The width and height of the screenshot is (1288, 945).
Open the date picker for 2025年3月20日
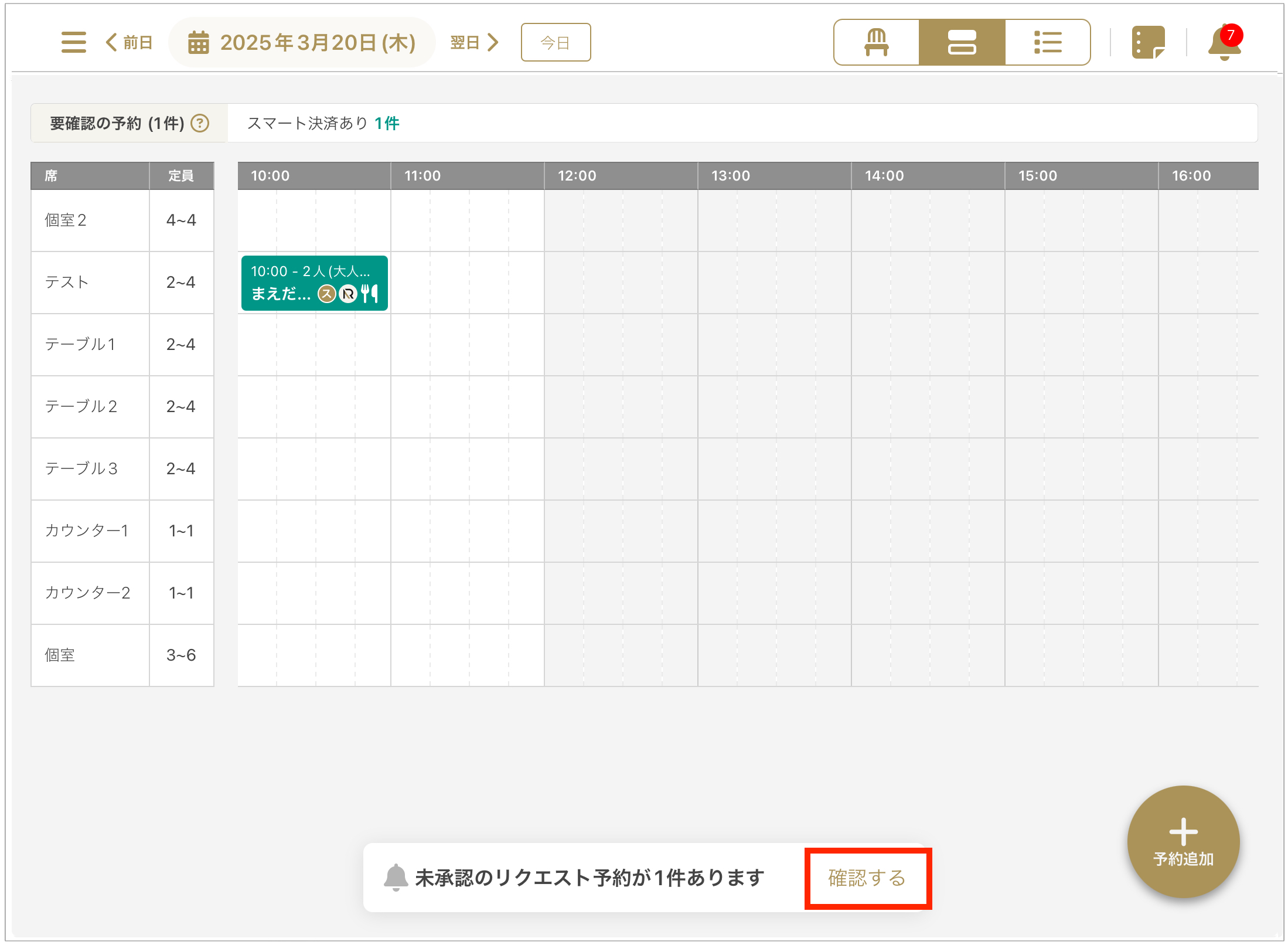(x=302, y=42)
